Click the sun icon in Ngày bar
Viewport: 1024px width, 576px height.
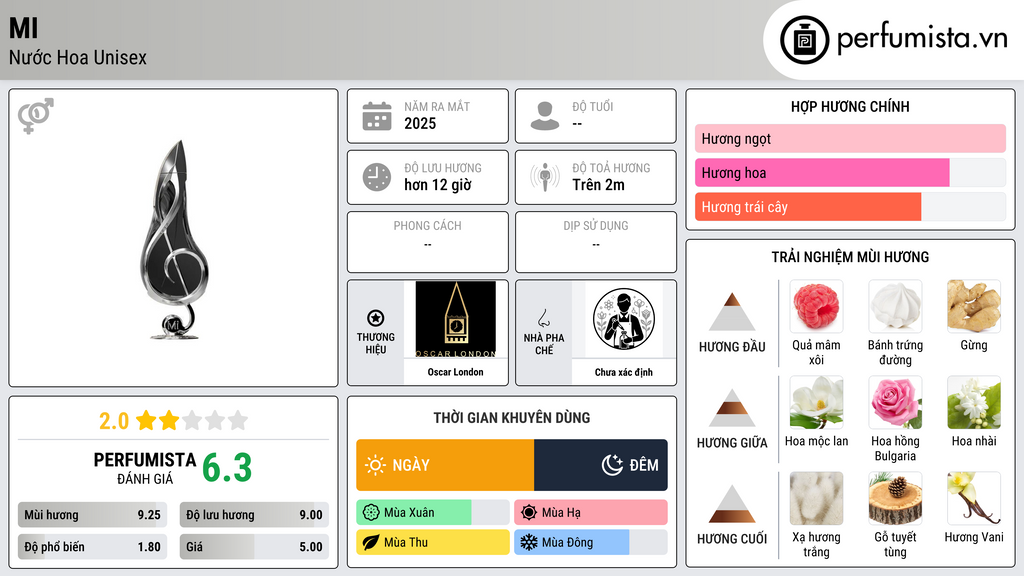point(376,465)
